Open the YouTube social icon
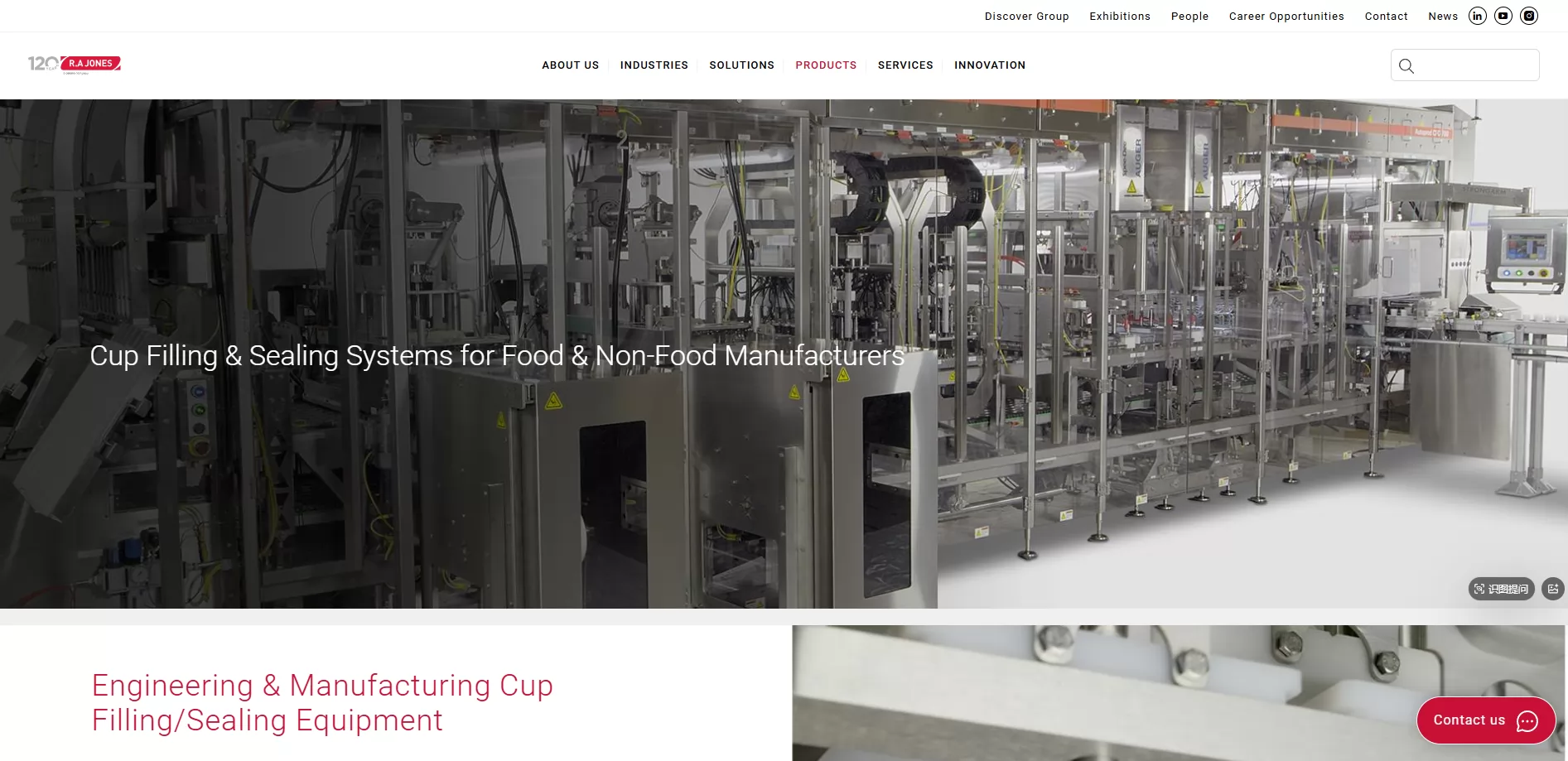This screenshot has height=761, width=1568. point(1503,16)
